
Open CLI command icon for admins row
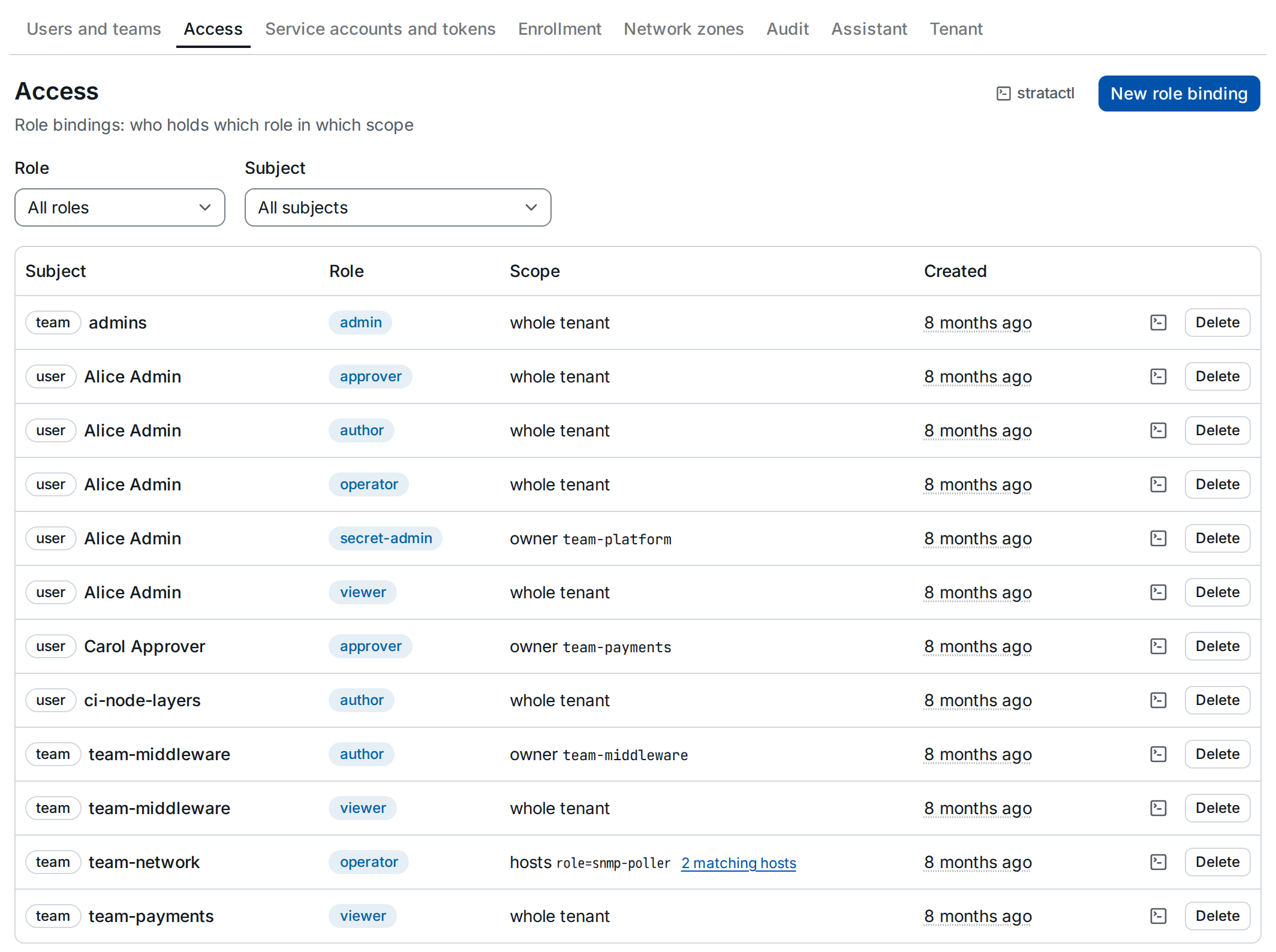pyautogui.click(x=1158, y=323)
